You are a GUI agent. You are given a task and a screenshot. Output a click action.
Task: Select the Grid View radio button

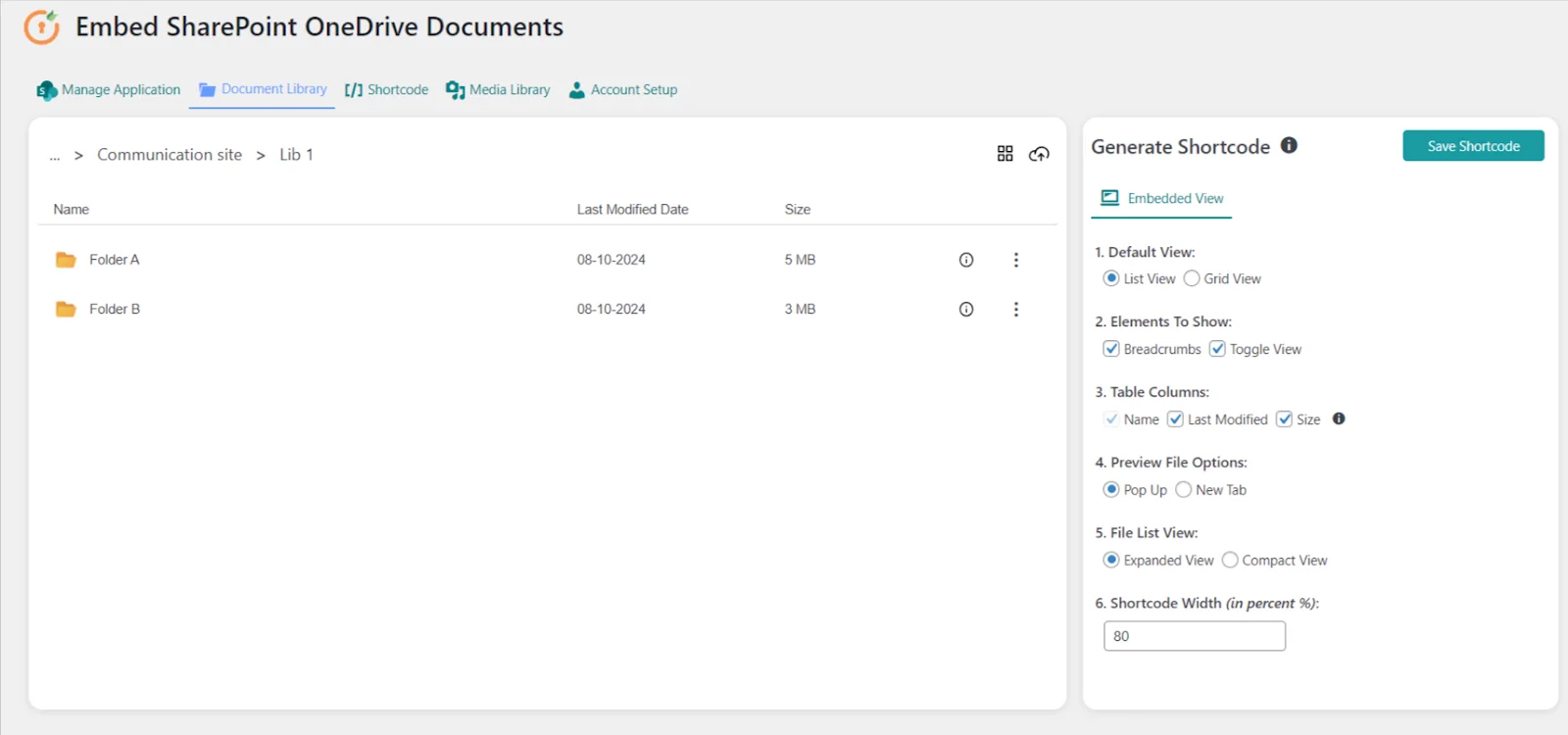click(1192, 278)
